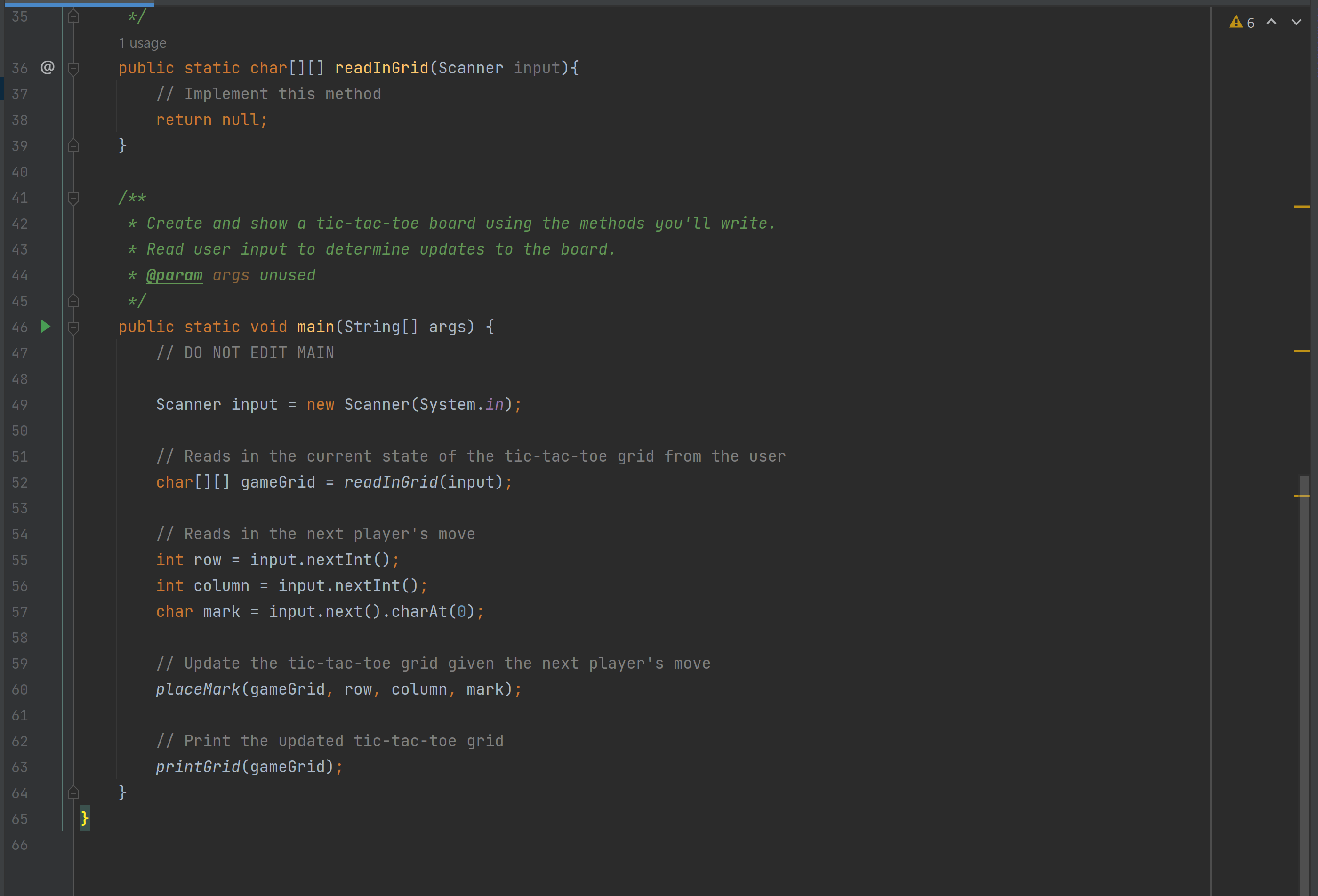Collapse the readInGrid method fold at line 36
The height and width of the screenshot is (896, 1318).
[73, 69]
